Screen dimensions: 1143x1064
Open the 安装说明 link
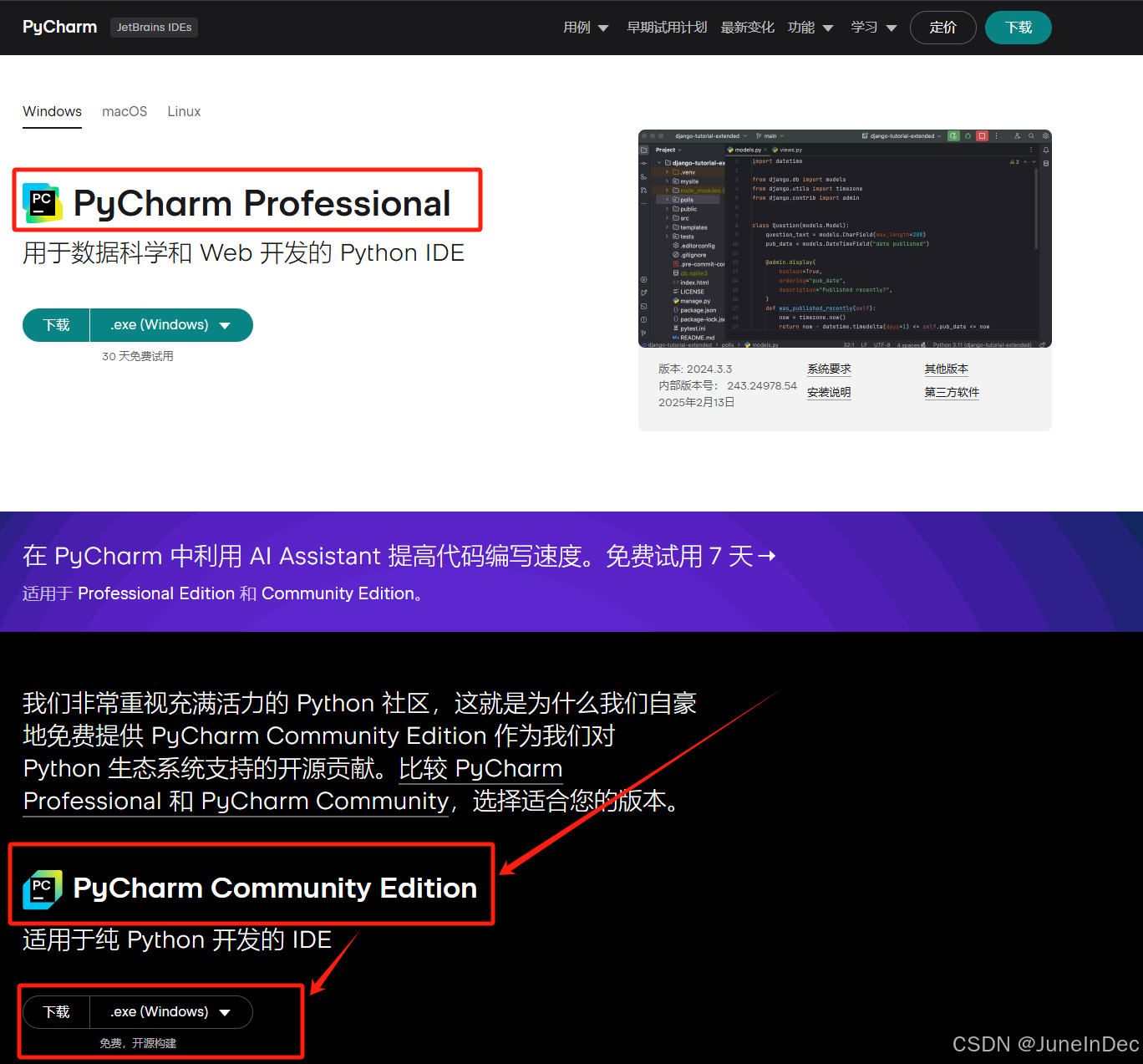point(829,392)
